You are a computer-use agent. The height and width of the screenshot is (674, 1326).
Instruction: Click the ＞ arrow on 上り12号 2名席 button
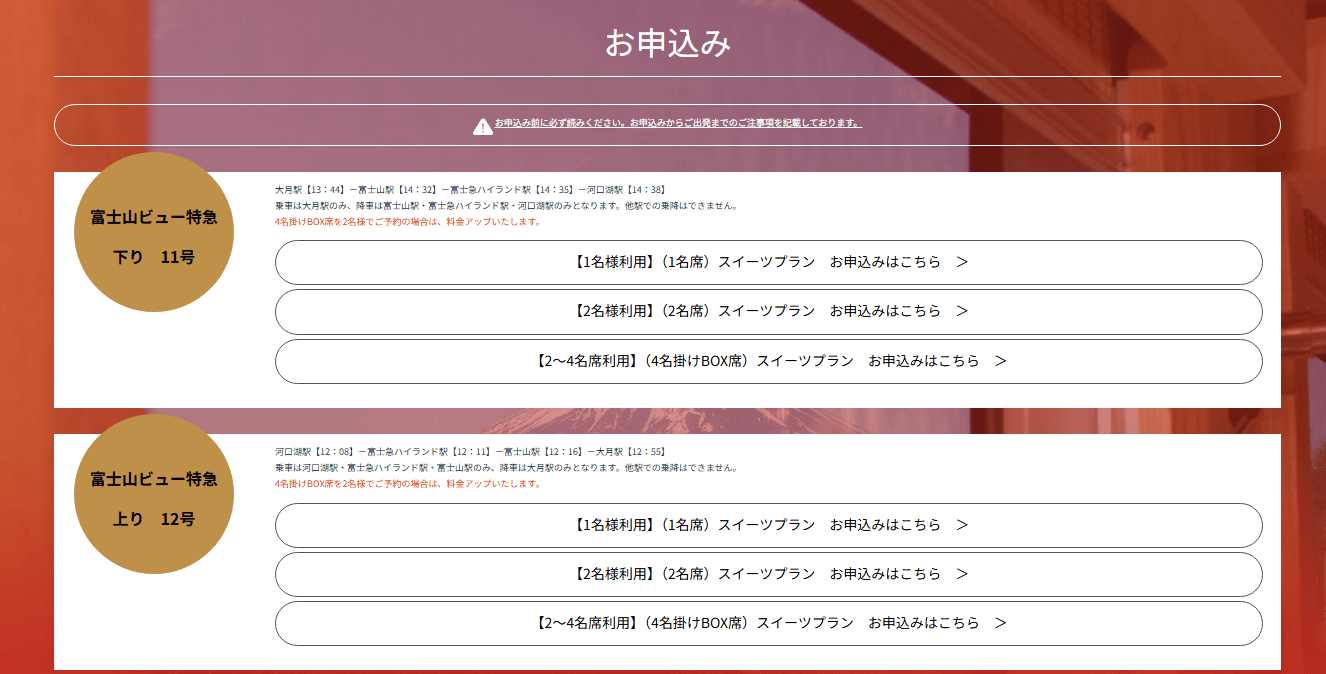pyautogui.click(x=962, y=574)
